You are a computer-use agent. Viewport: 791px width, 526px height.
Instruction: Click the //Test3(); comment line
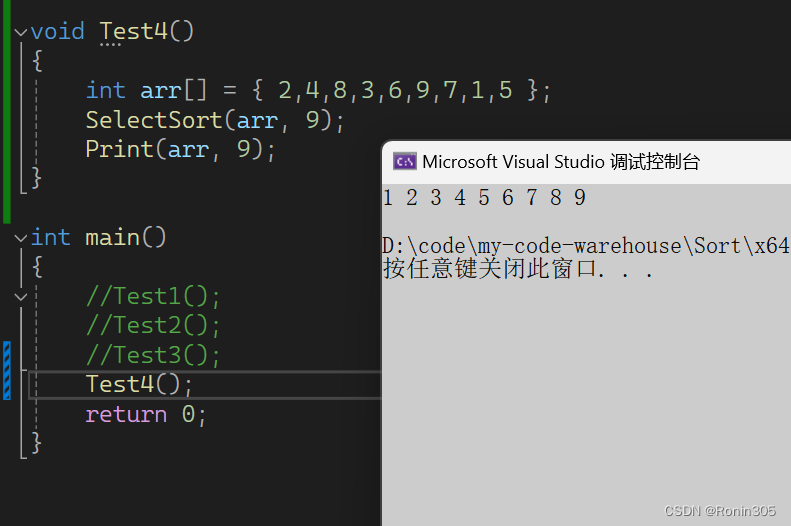(x=152, y=355)
